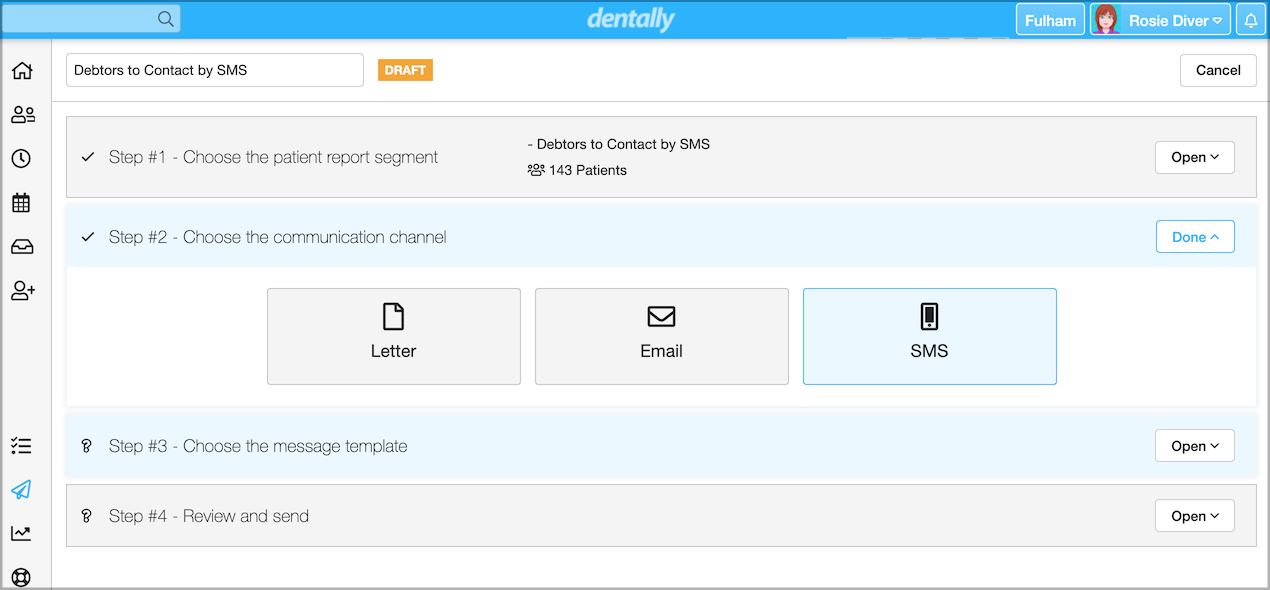Select the SMS communication channel

[x=929, y=336]
